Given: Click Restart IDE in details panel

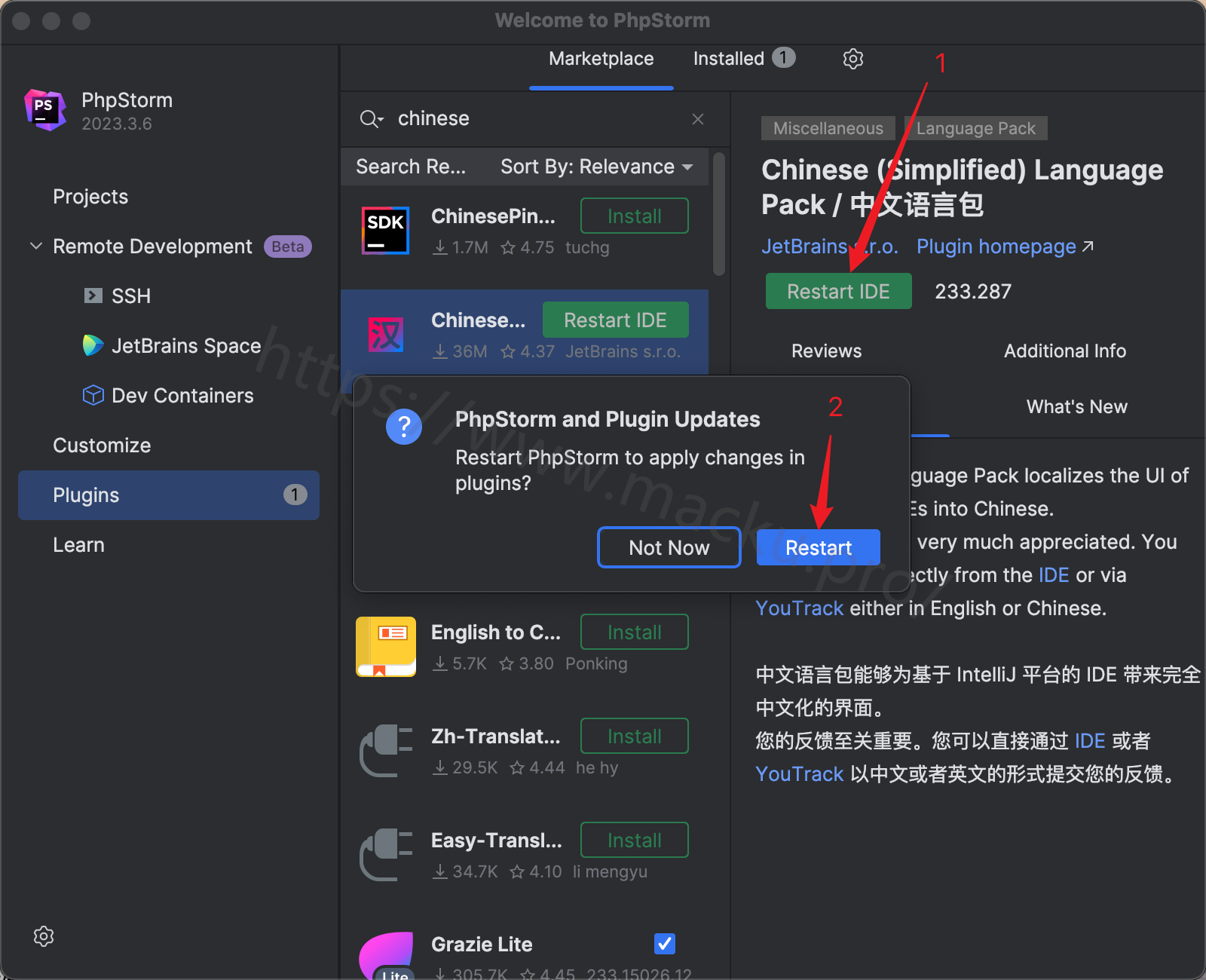Looking at the screenshot, I should pos(838,292).
